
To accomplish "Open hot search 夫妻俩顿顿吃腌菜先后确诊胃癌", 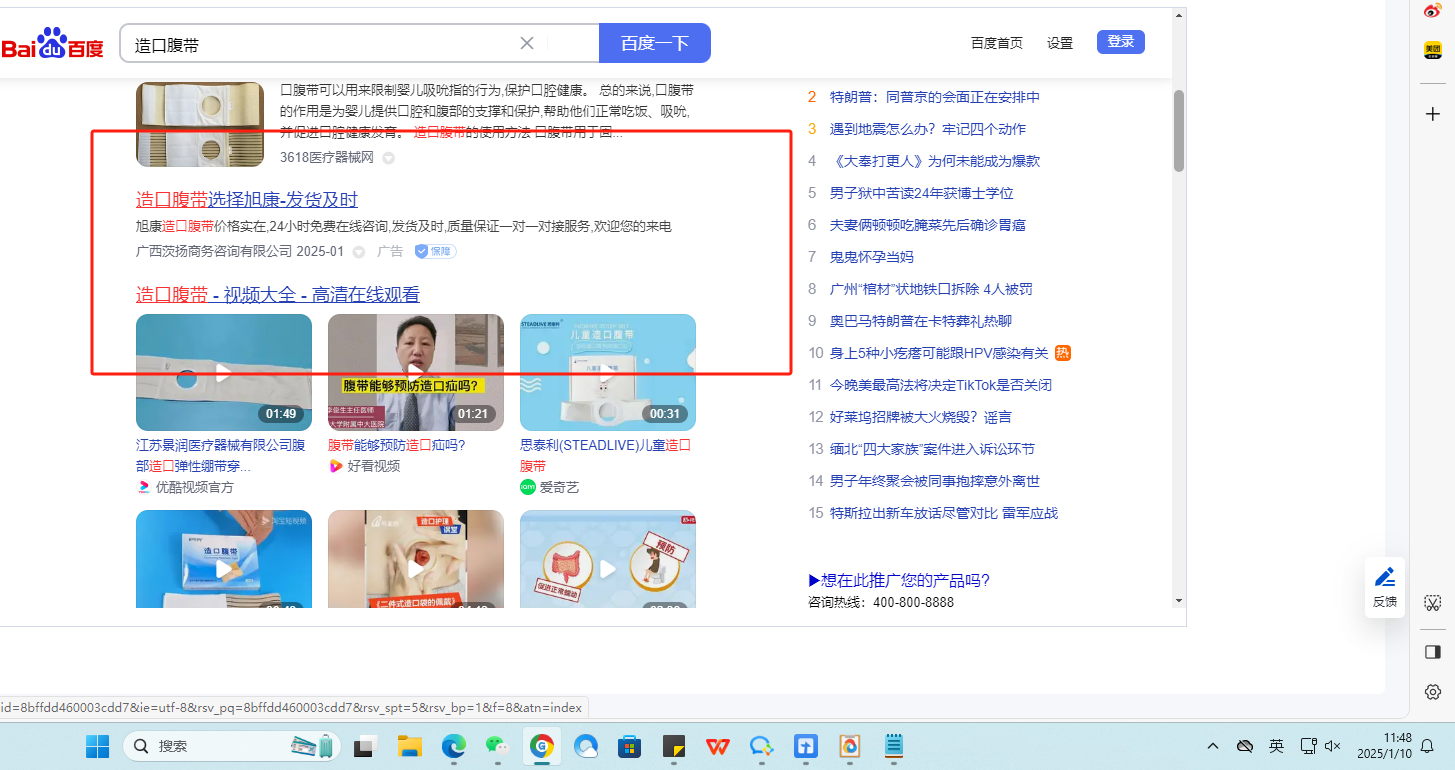I will click(928, 225).
